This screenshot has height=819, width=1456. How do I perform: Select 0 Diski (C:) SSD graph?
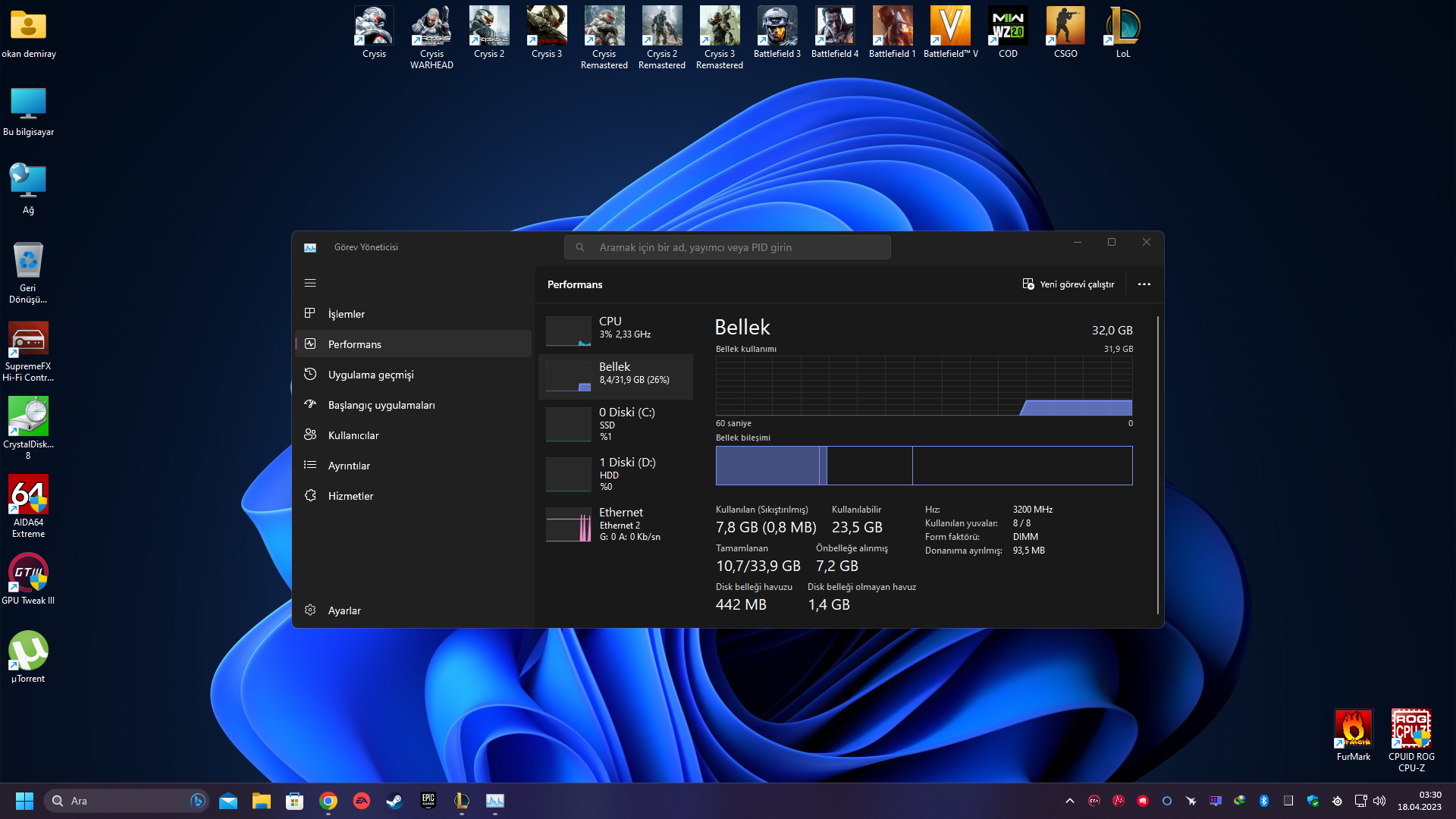point(568,424)
